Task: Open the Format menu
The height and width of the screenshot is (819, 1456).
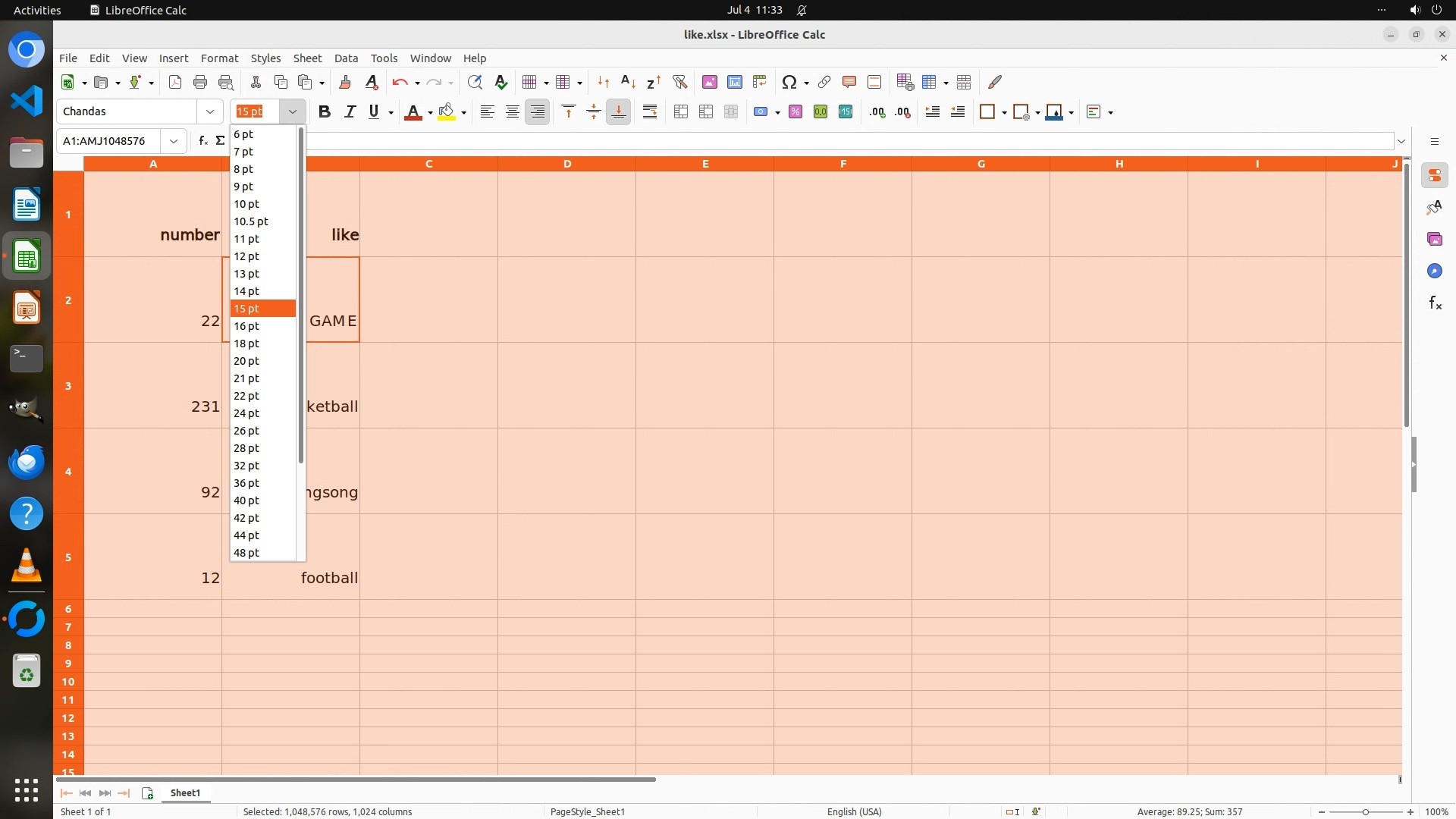Action: tap(219, 58)
